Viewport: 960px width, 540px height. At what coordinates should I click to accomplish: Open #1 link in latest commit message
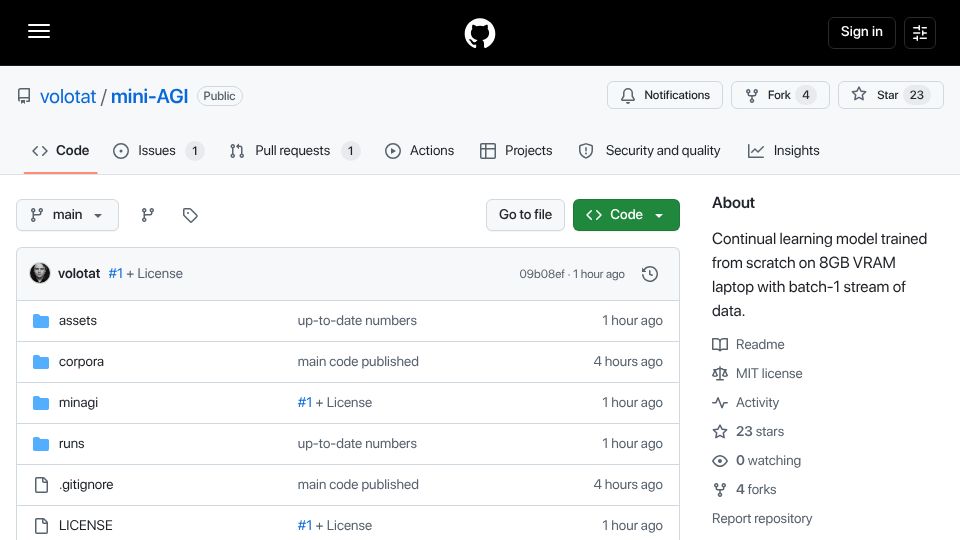click(116, 274)
